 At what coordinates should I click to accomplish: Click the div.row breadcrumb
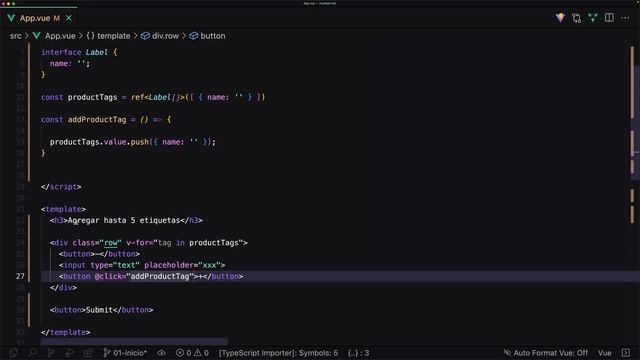(x=165, y=36)
